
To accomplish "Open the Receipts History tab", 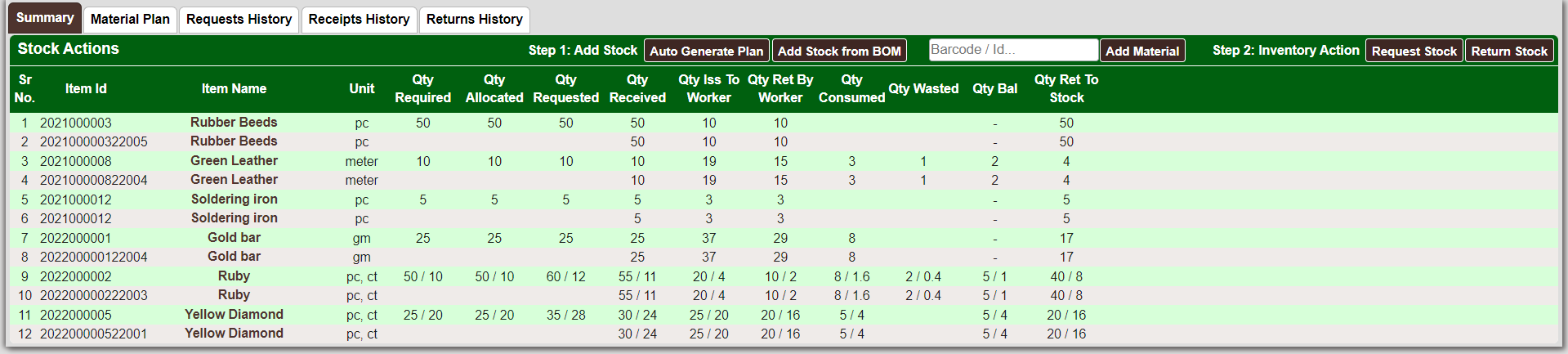I will pyautogui.click(x=359, y=19).
